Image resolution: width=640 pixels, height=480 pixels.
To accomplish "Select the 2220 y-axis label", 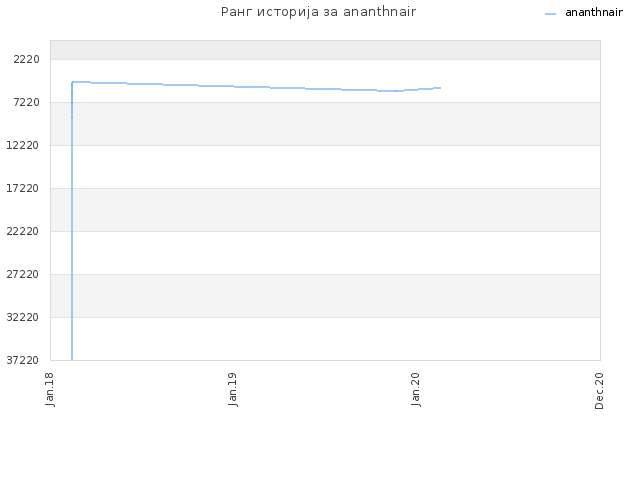I will click(27, 60).
